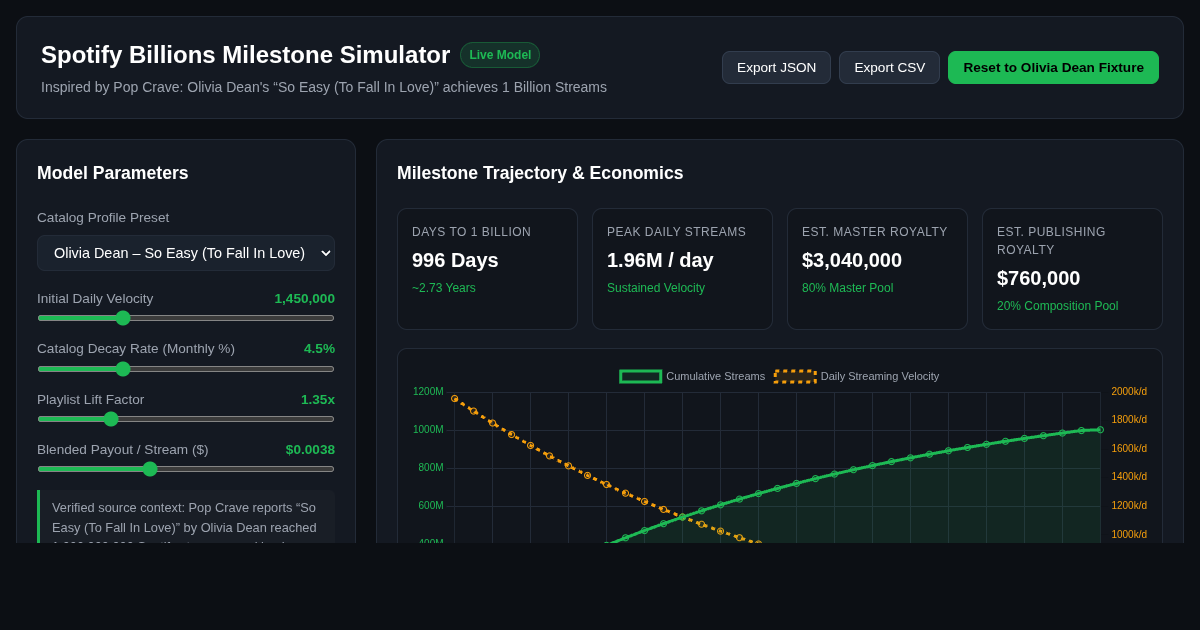
Task: Adjust the Catalog Decay Rate slider
Action: click(186, 369)
